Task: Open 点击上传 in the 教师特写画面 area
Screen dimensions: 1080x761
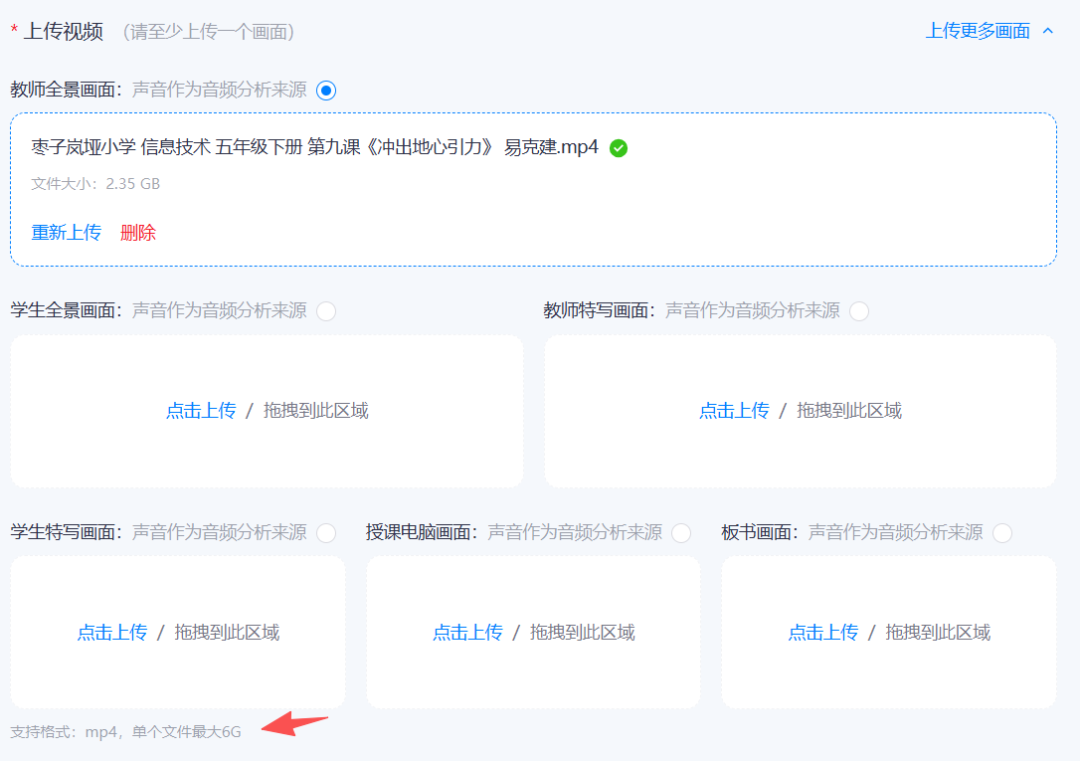Action: [x=735, y=410]
